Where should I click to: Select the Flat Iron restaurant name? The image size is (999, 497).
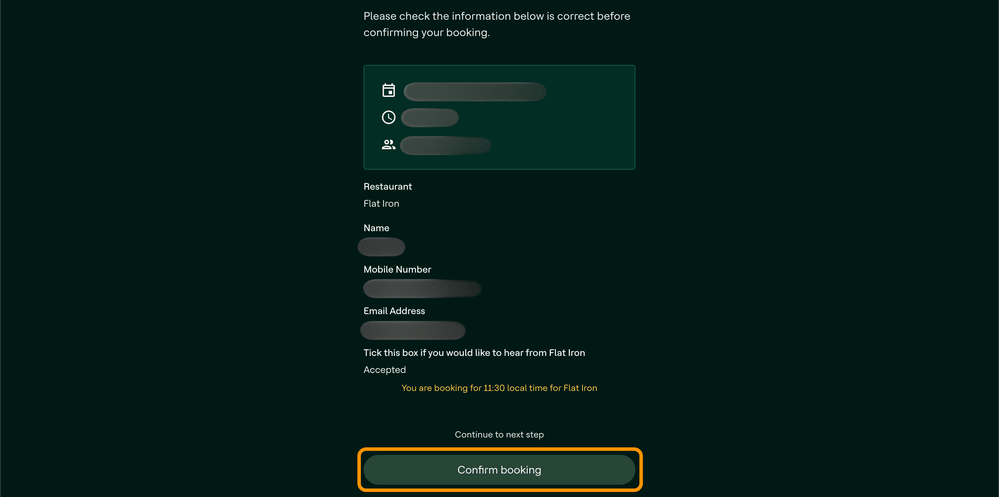tap(382, 204)
